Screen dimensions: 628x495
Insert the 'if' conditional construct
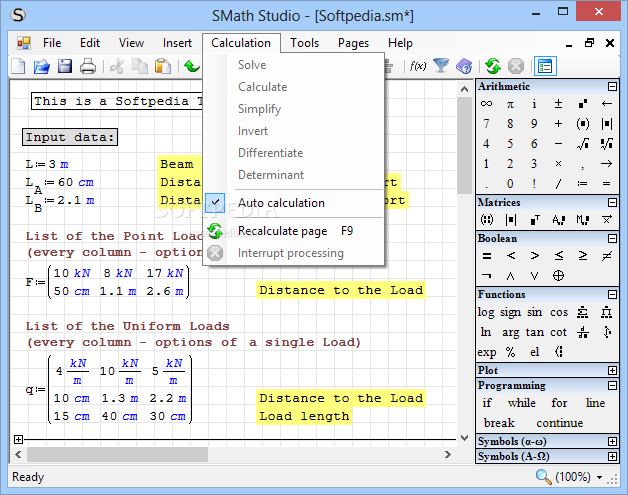(487, 402)
